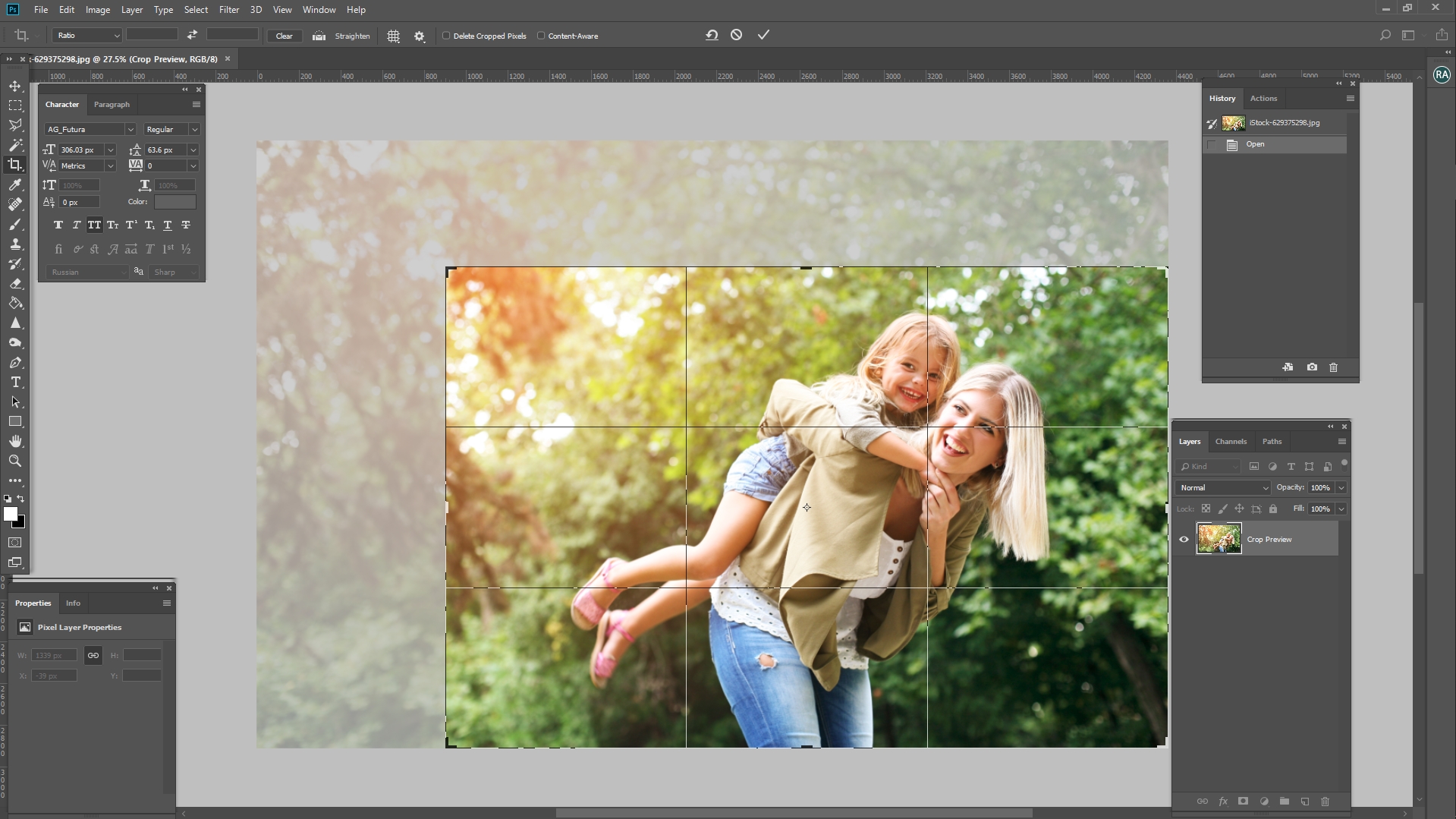Delete current state with History trash icon
Viewport: 1456px width, 819px height.
1333,367
